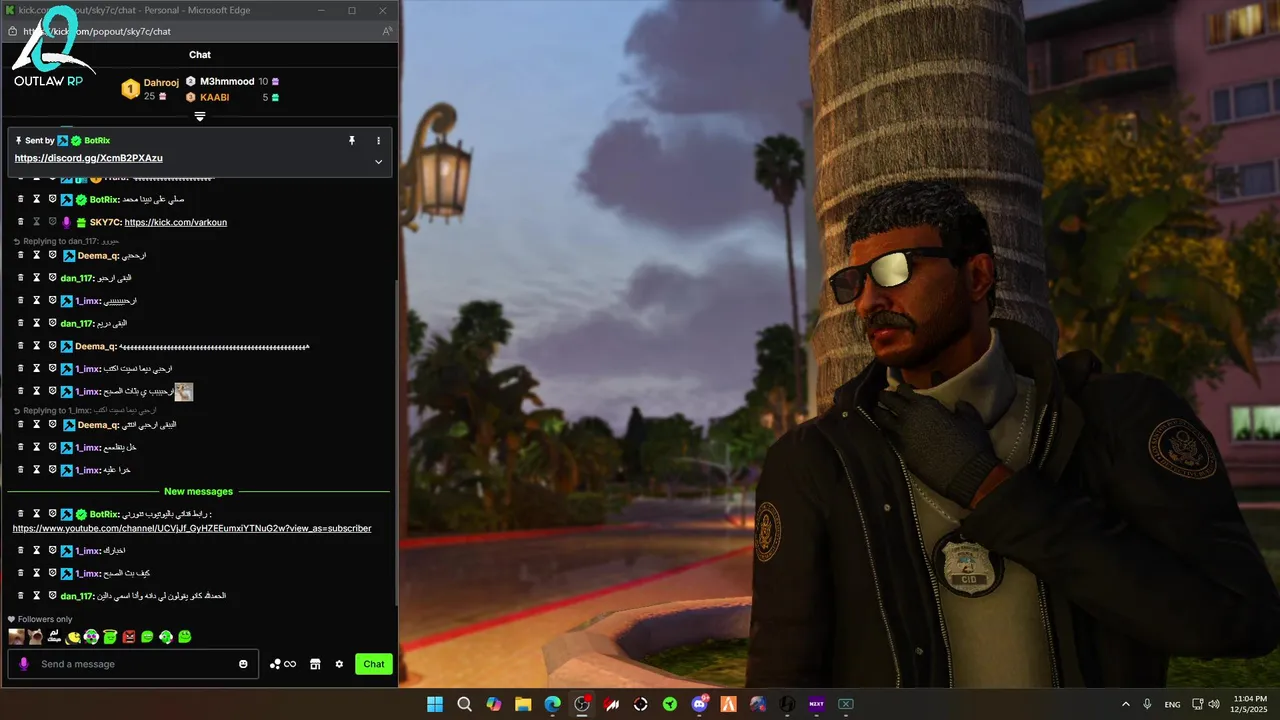Image resolution: width=1280 pixels, height=720 pixels.
Task: Open Discord from the taskbar
Action: pyautogui.click(x=699, y=704)
